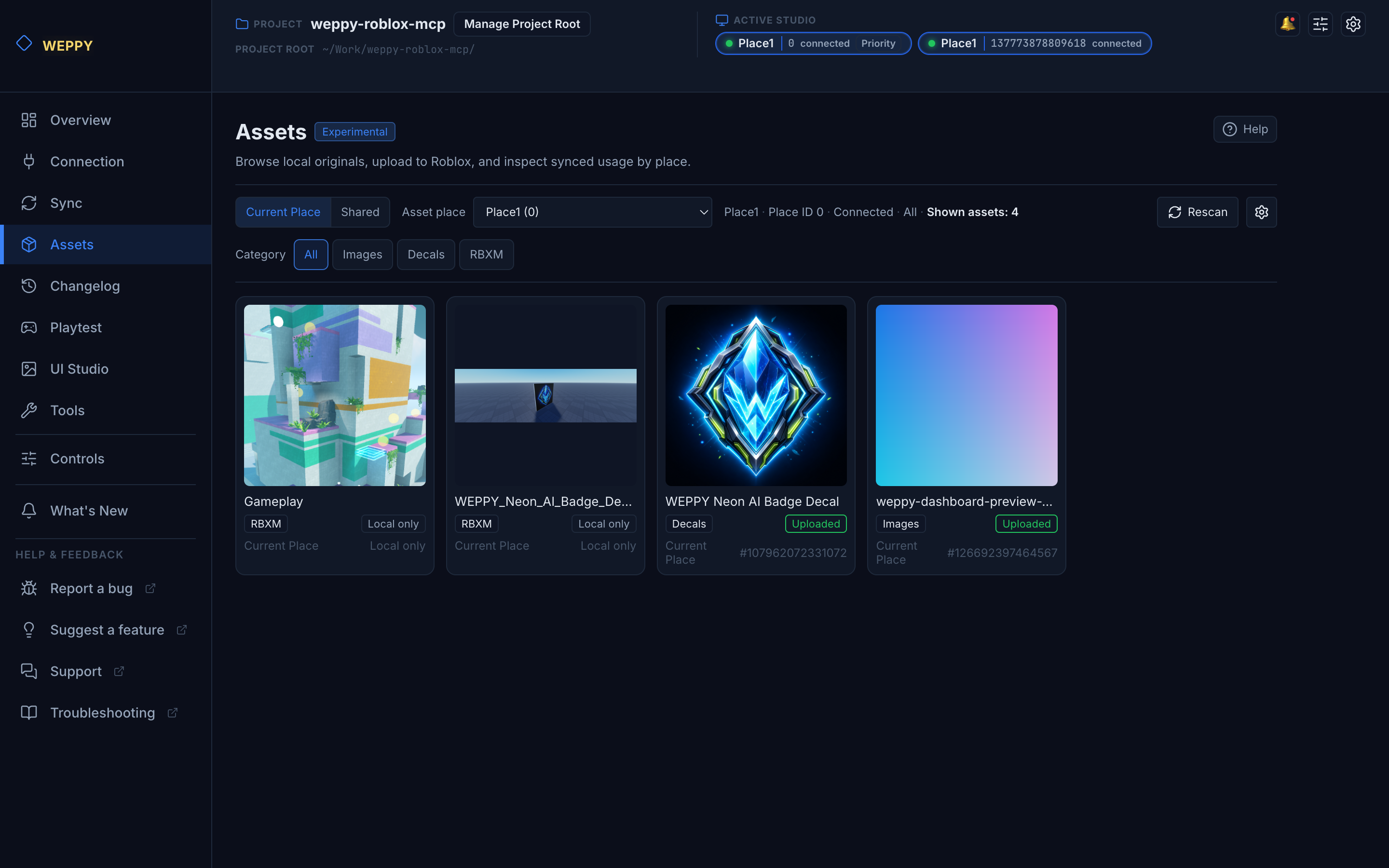Click the Assets cube icon
This screenshot has height=868, width=1389.
29,244
